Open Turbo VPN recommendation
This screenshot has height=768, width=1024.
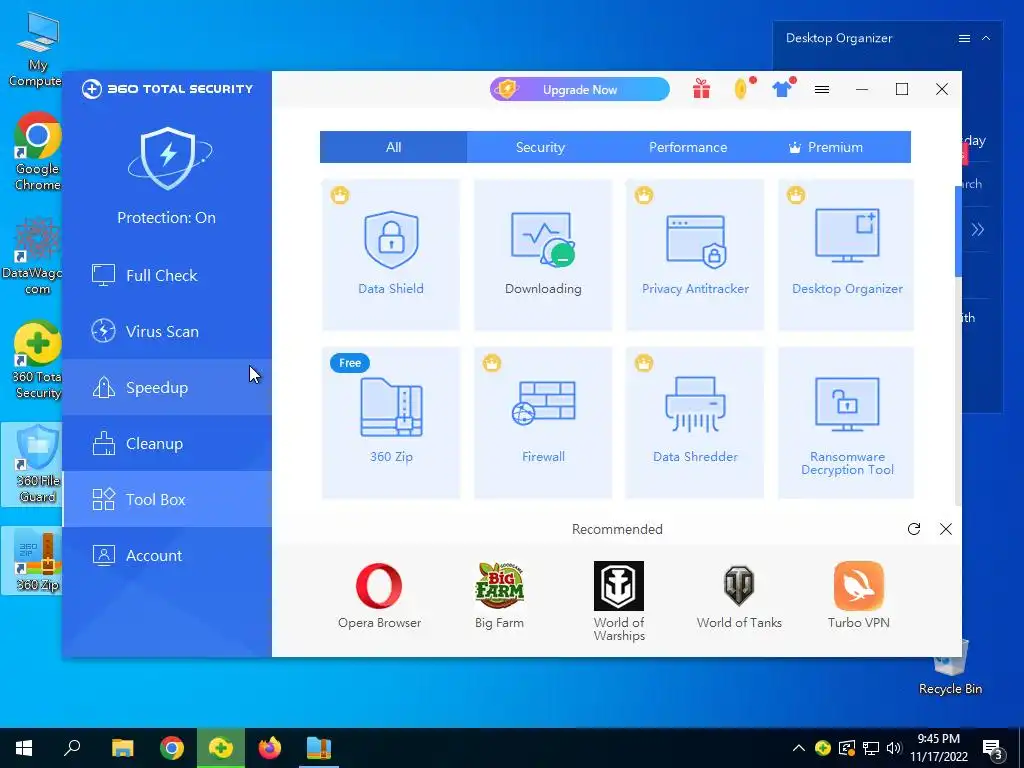[x=859, y=596]
